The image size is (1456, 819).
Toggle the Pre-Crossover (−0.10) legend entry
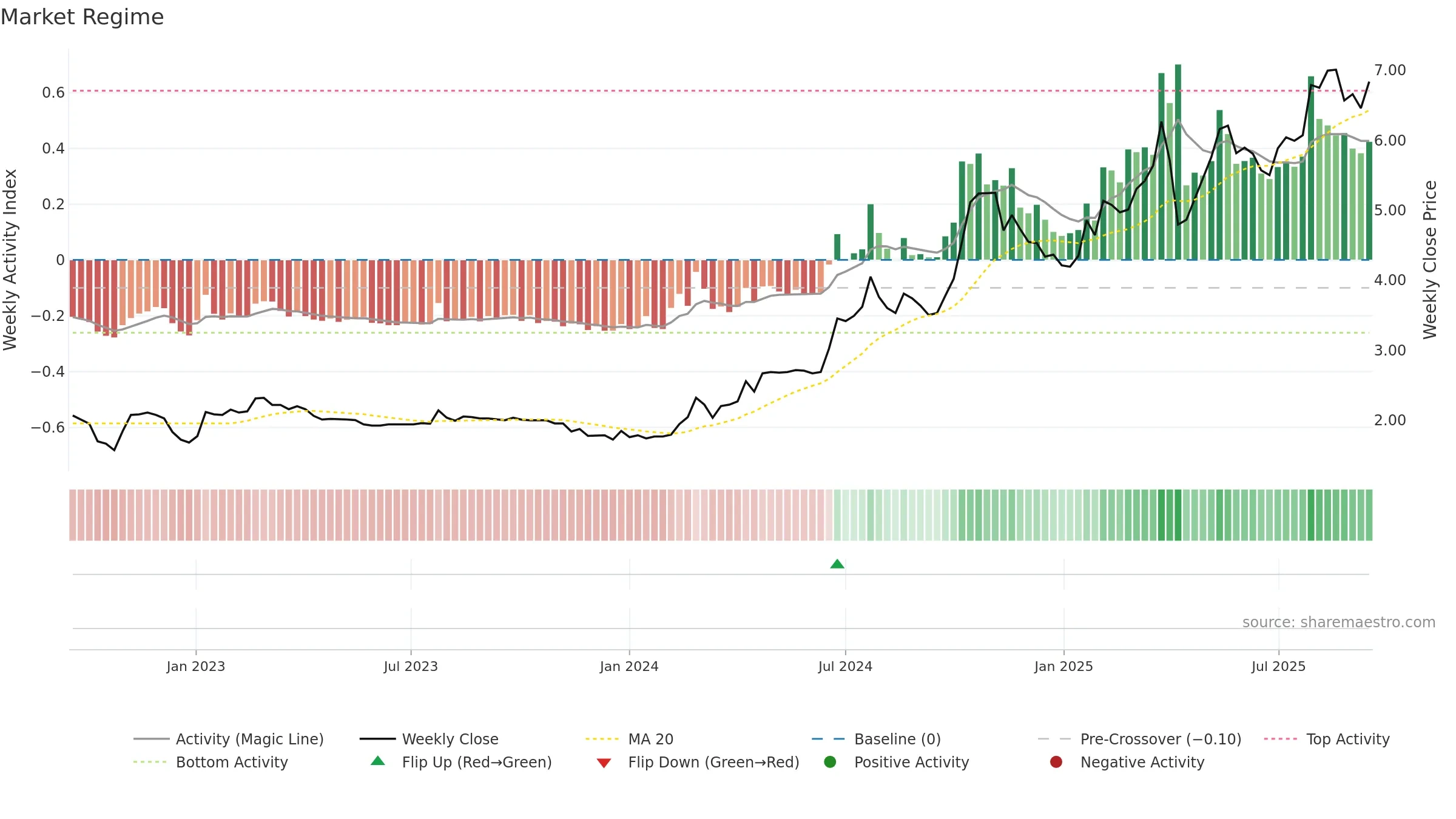(1139, 739)
